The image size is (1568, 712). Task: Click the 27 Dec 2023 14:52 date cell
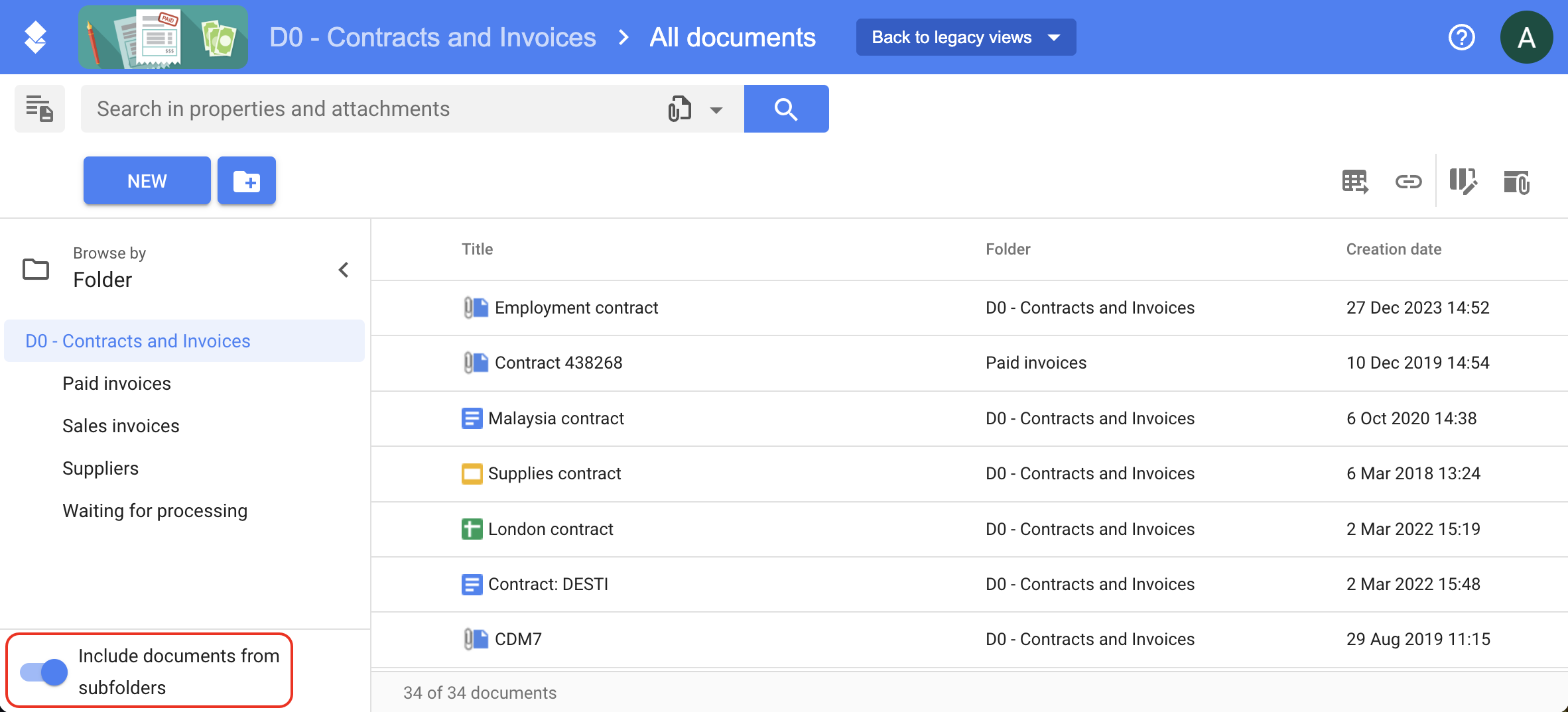pyautogui.click(x=1417, y=308)
